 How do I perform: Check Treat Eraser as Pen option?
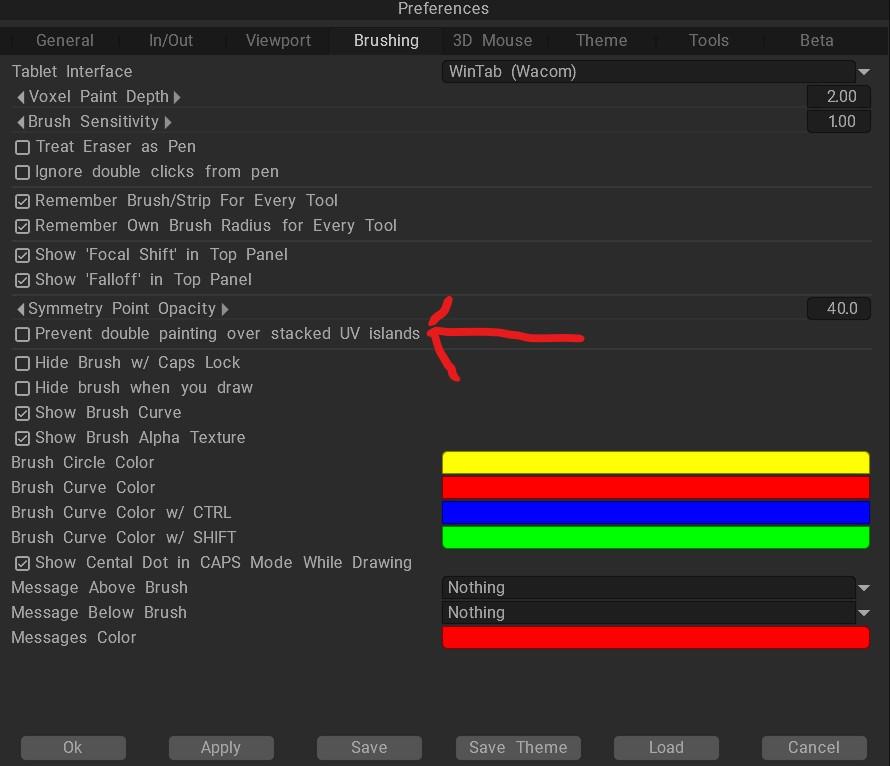point(22,147)
